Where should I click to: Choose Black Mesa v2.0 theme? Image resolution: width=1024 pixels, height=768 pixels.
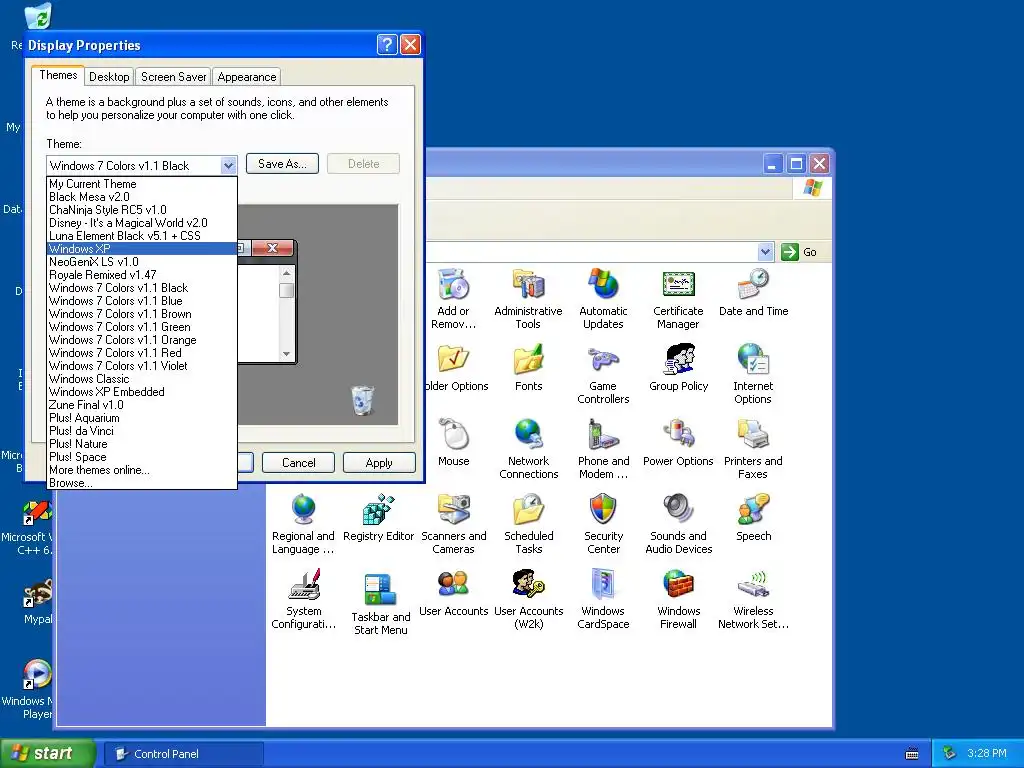(142, 197)
